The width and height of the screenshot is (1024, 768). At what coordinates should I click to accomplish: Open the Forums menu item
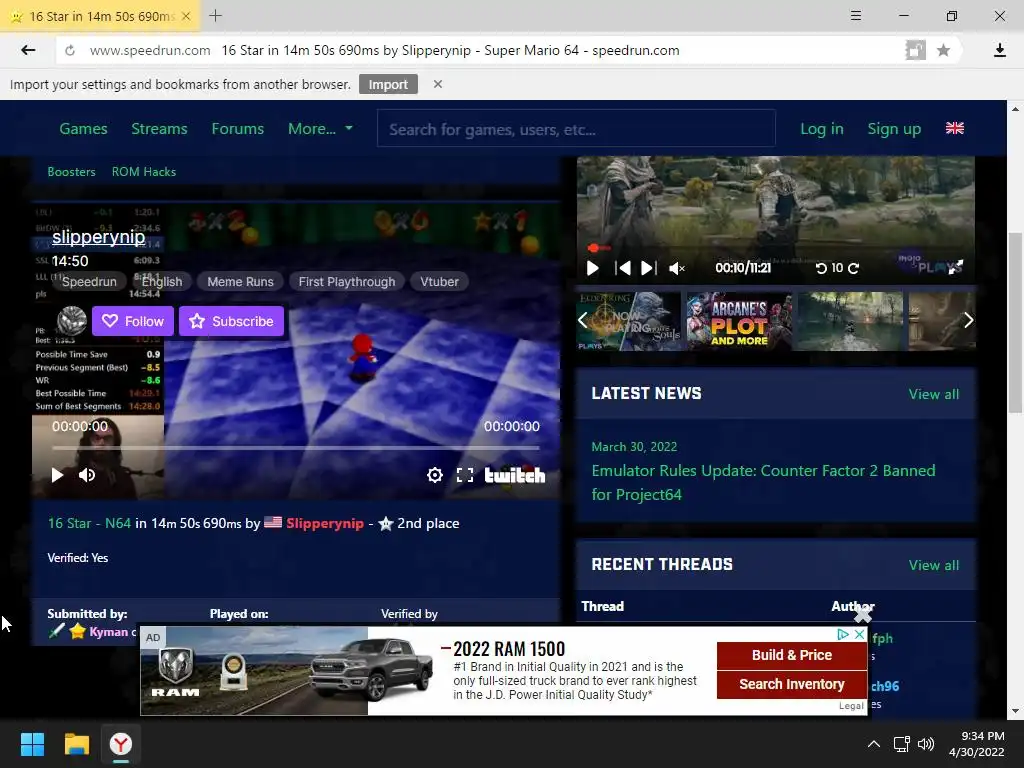pyautogui.click(x=238, y=129)
